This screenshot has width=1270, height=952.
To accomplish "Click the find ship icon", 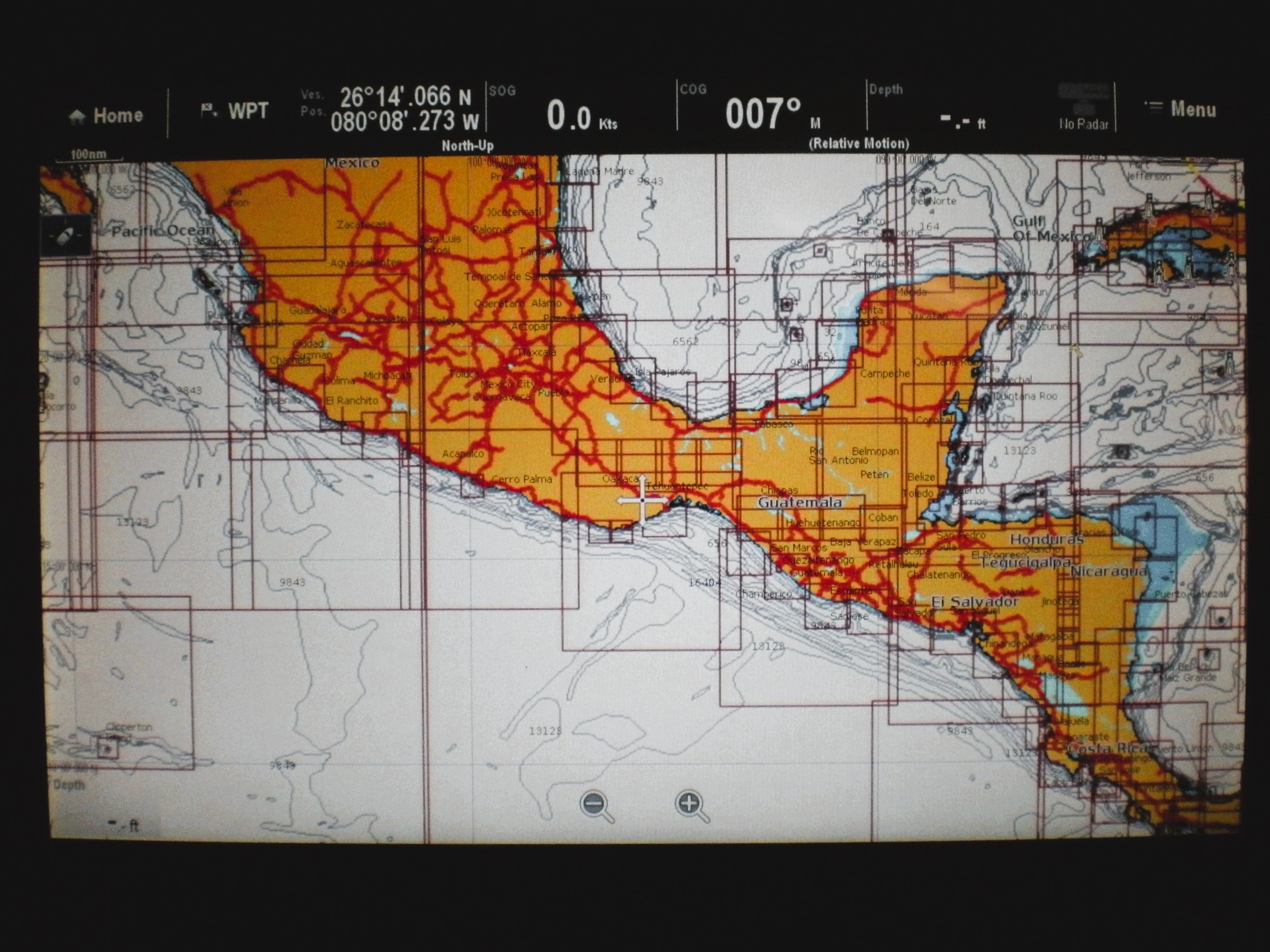I will (x=65, y=237).
